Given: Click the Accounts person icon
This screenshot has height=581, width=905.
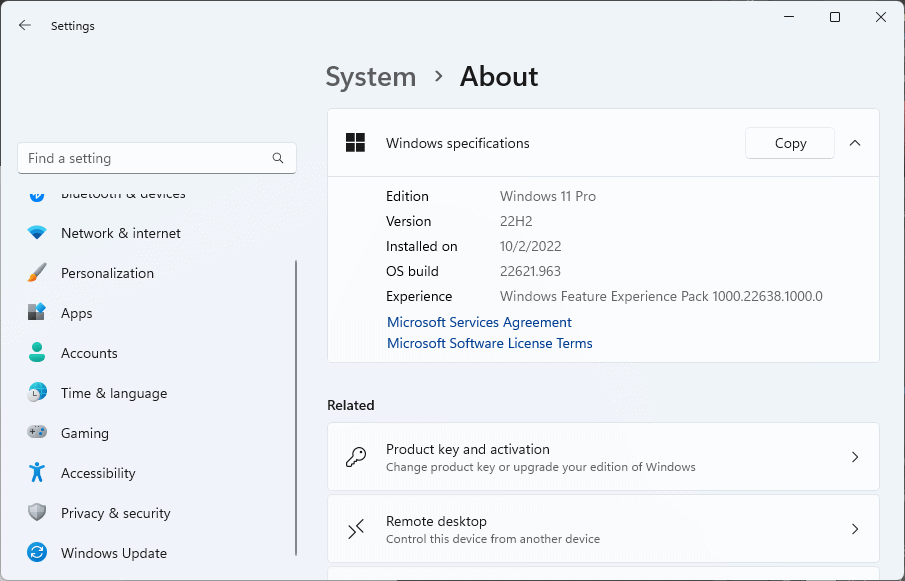Looking at the screenshot, I should point(37,353).
